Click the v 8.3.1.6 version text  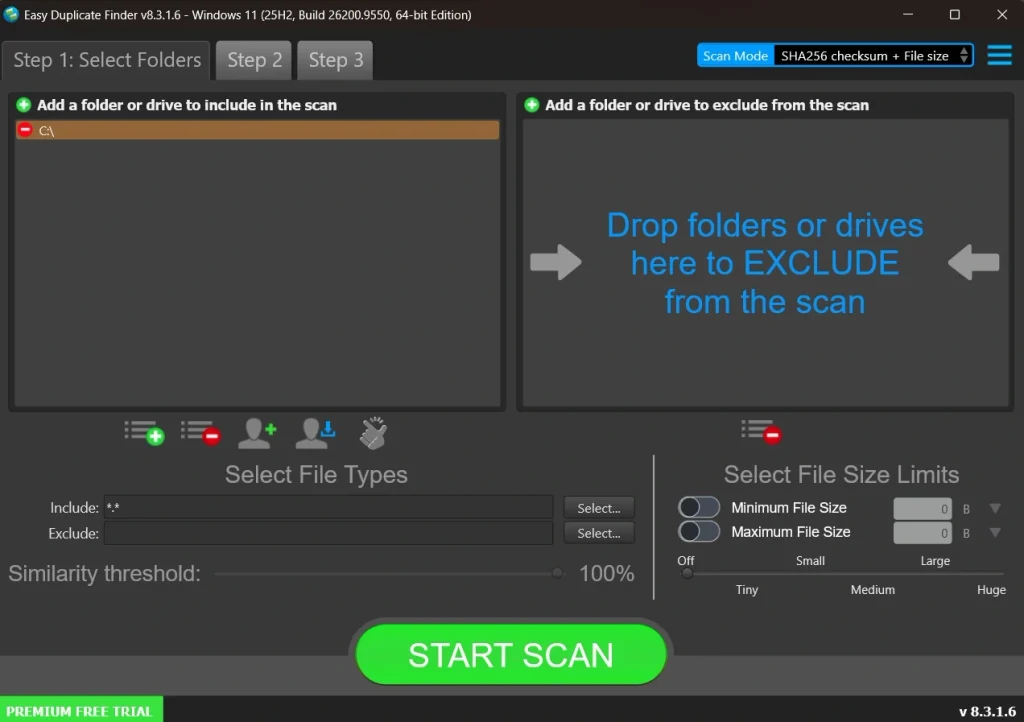(x=987, y=711)
